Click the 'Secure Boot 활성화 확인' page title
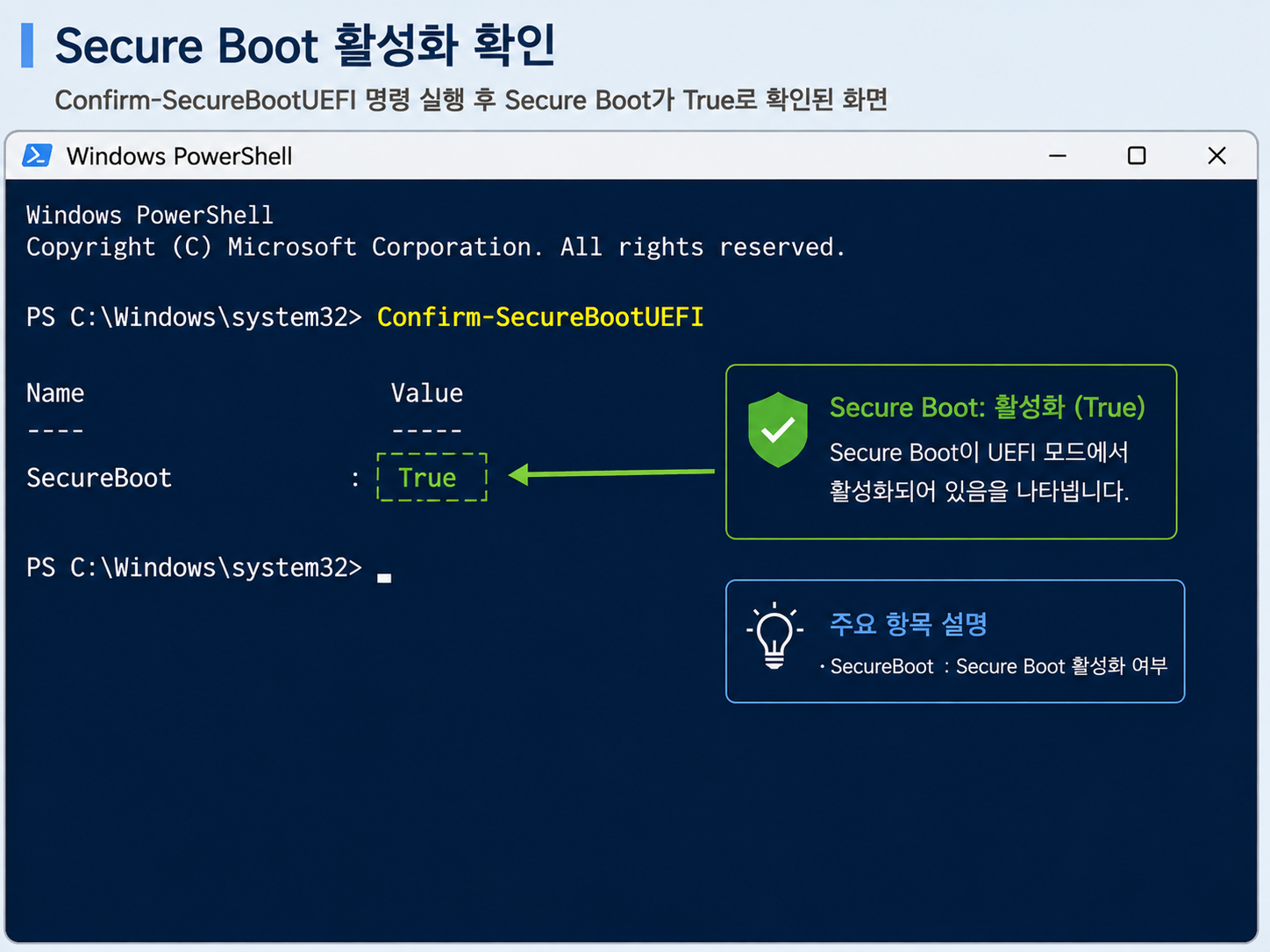This screenshot has height=952, width=1270. (x=305, y=46)
